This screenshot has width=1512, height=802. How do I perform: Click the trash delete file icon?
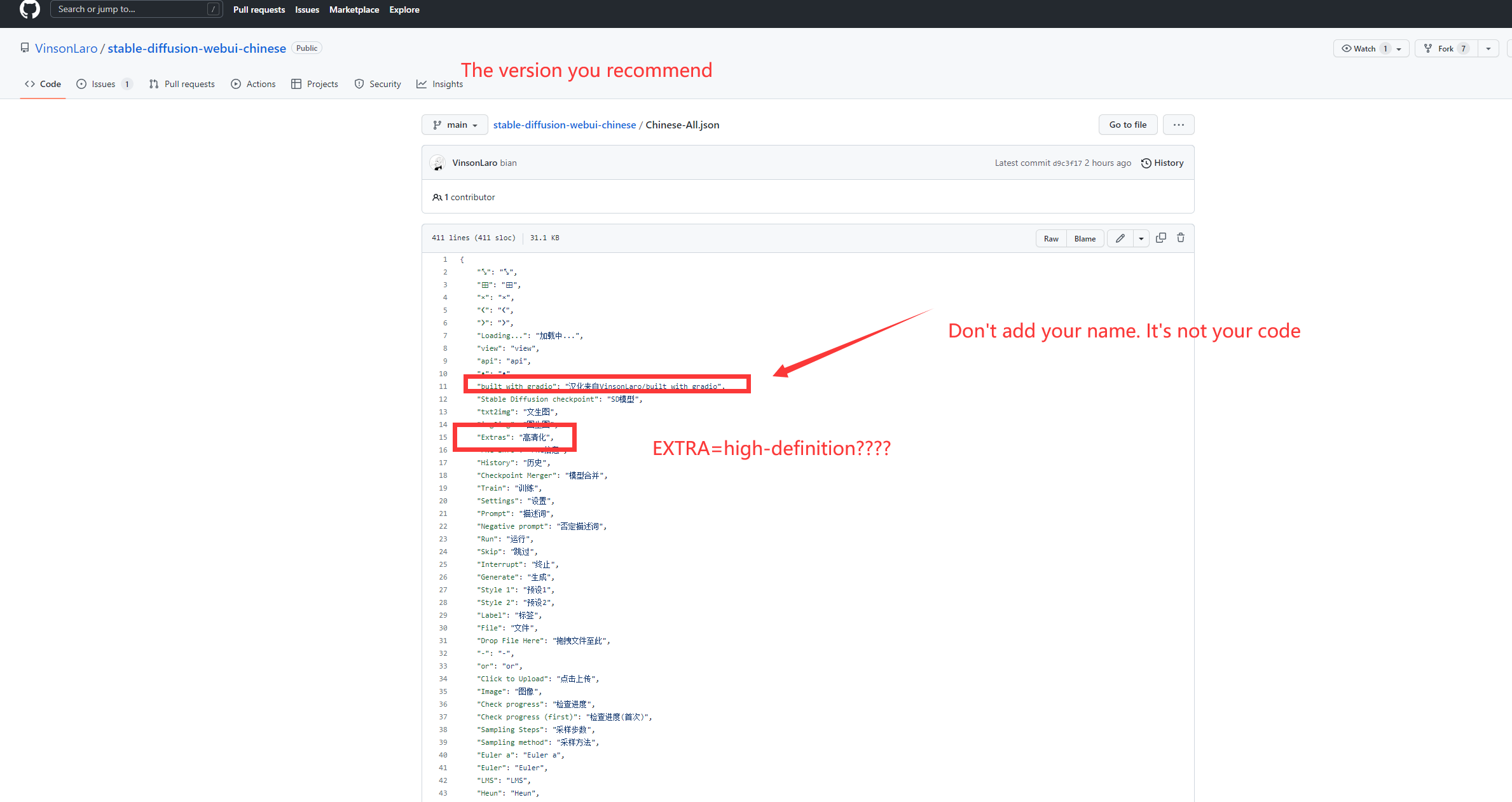(x=1181, y=238)
